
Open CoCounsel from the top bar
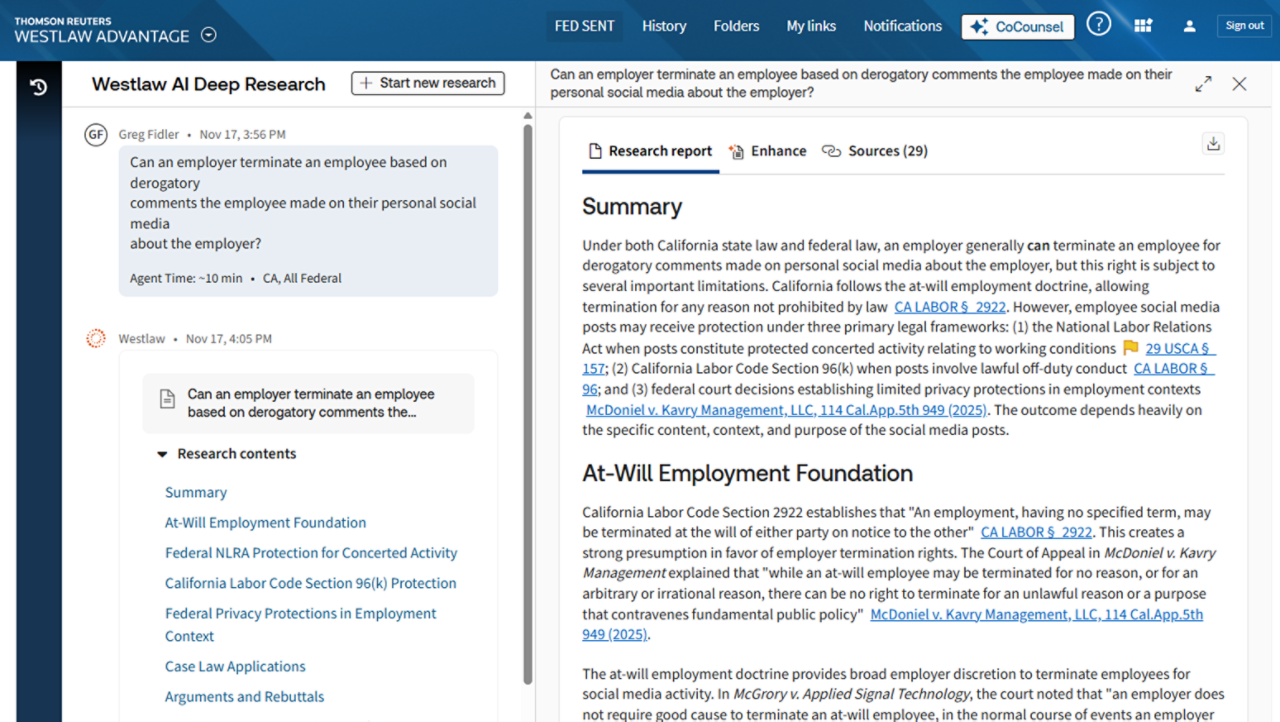pyautogui.click(x=1017, y=26)
